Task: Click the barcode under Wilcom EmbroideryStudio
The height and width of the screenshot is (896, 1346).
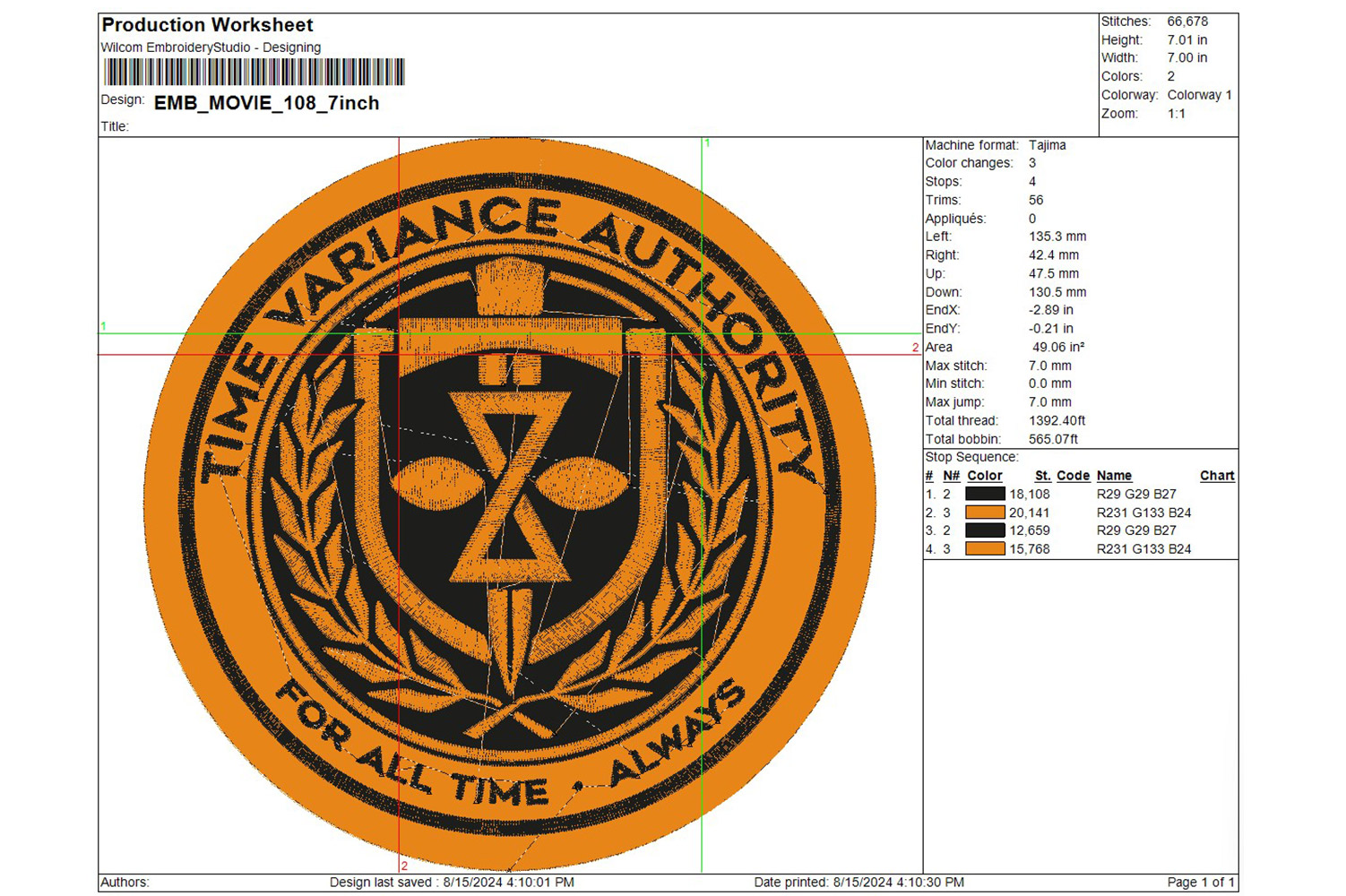Action: coord(255,73)
